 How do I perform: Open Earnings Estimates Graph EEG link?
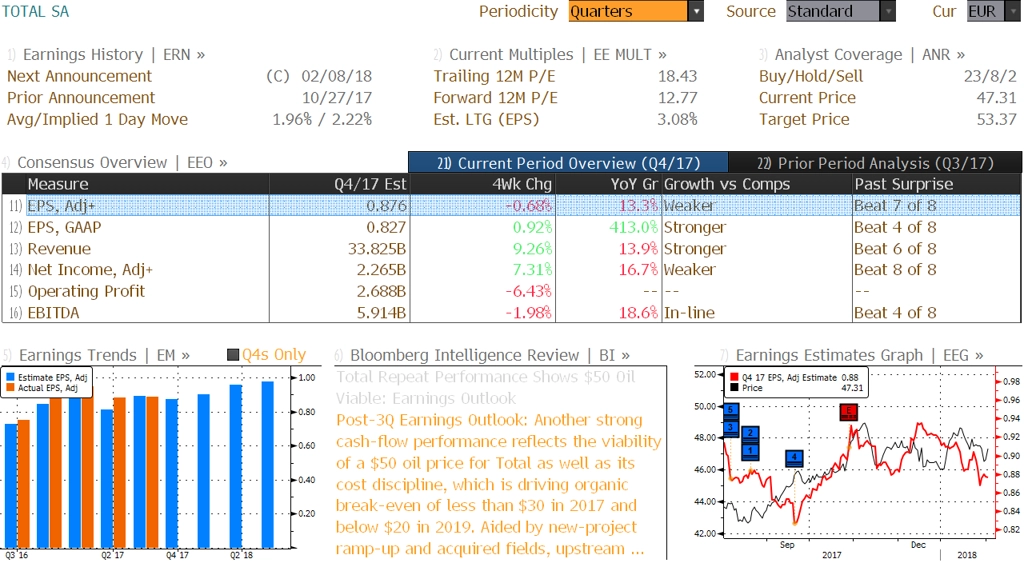(x=859, y=355)
